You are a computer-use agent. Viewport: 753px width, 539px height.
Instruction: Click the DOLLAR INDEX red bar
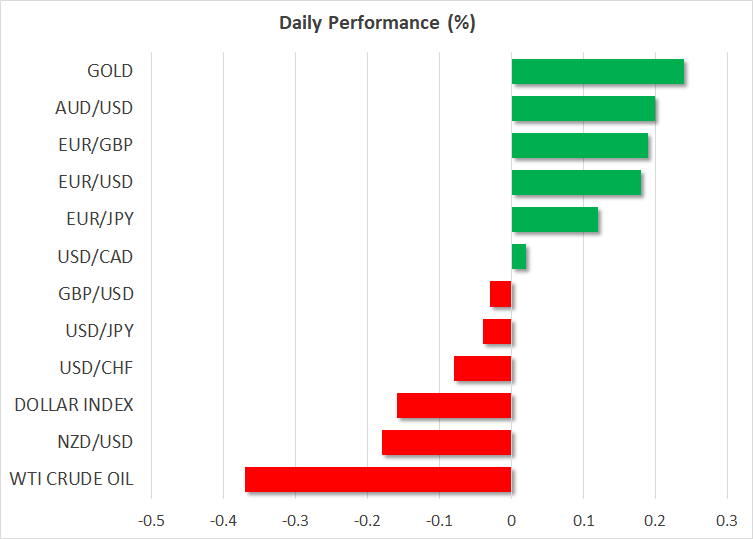tap(454, 405)
